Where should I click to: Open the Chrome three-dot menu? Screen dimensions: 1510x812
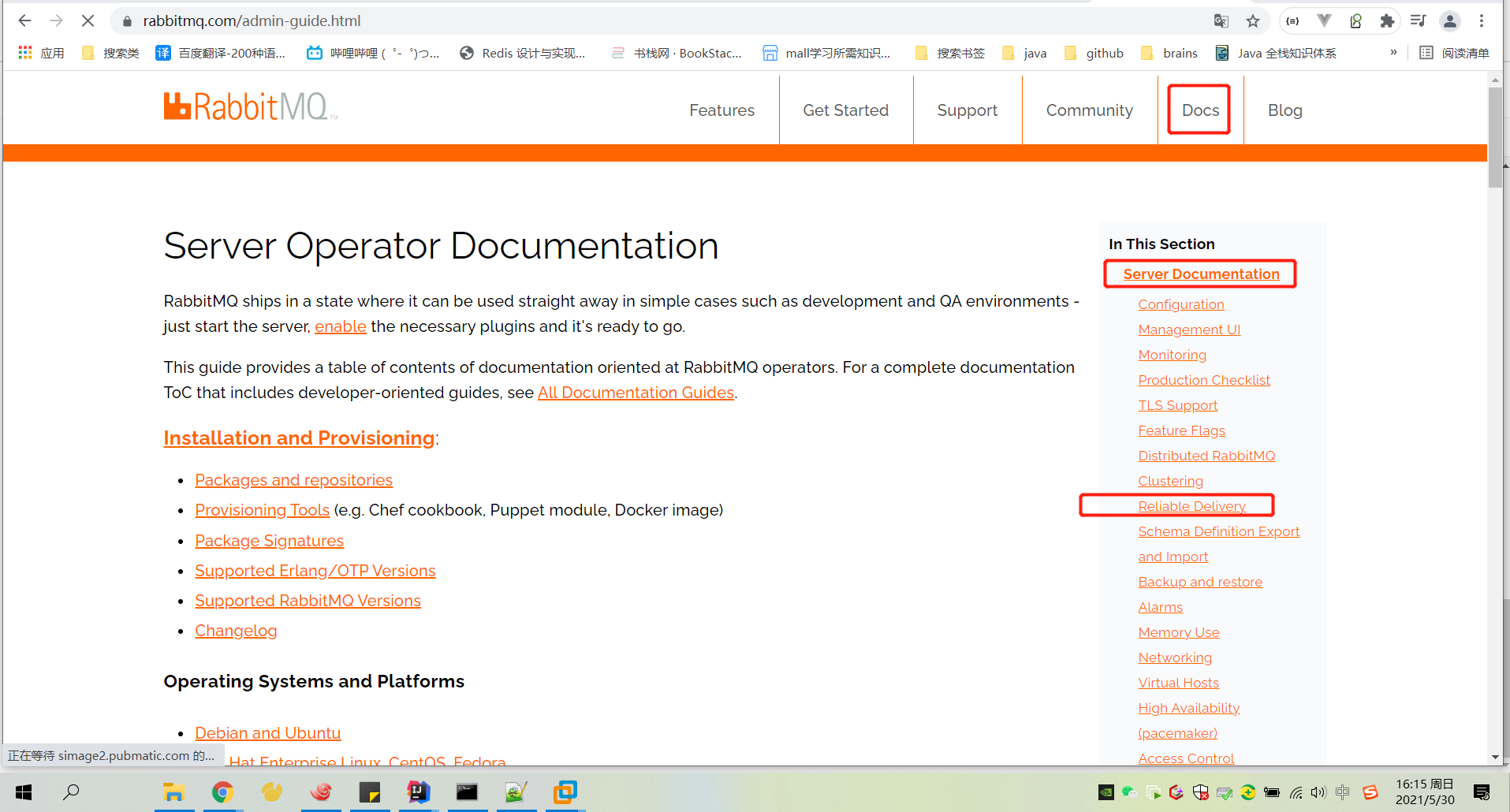tap(1482, 21)
